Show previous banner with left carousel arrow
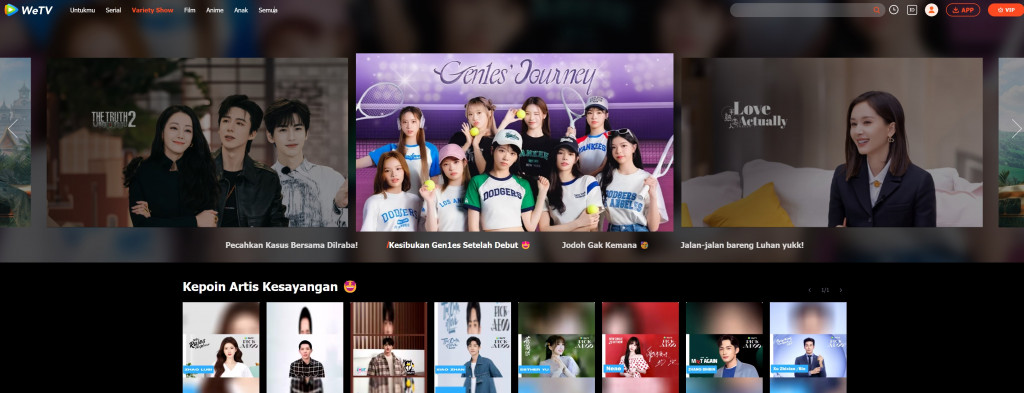The width and height of the screenshot is (1024, 393). (x=12, y=129)
